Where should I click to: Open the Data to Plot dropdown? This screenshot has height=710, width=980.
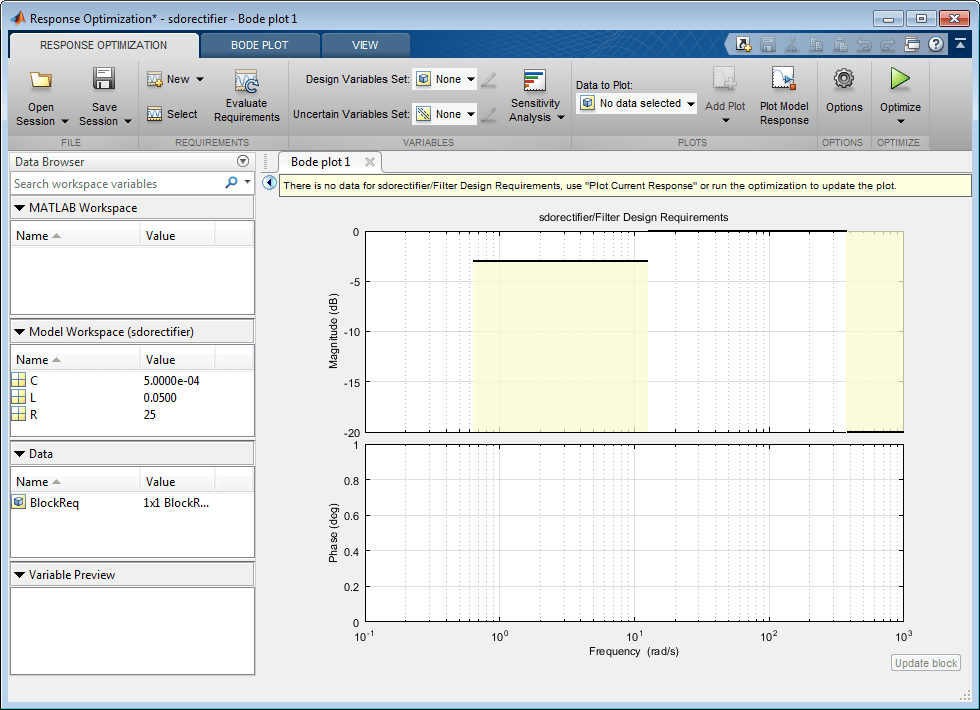690,103
